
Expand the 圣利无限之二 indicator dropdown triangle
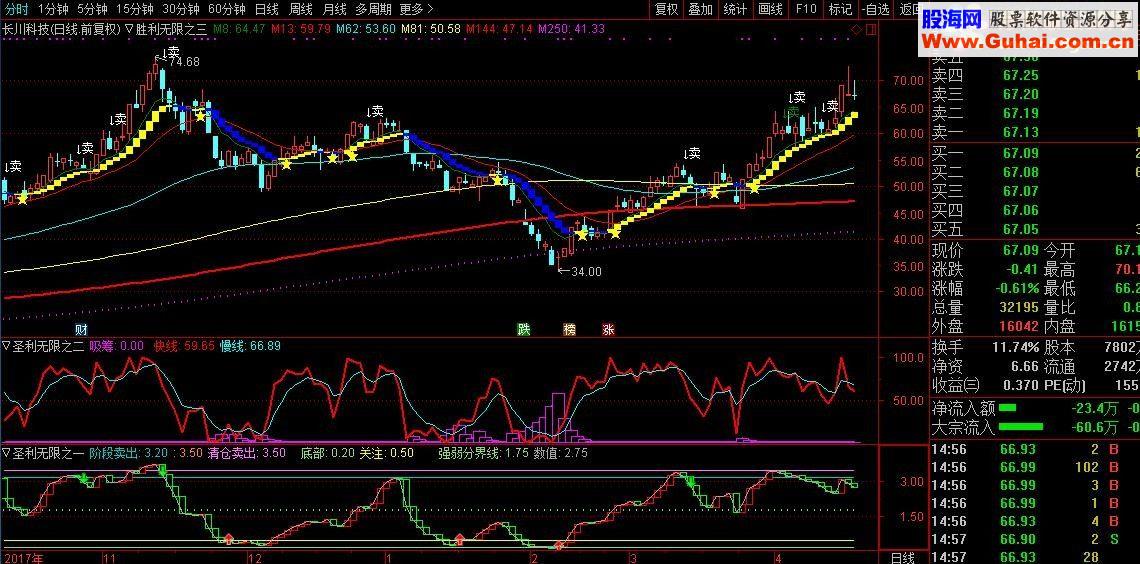7,346
